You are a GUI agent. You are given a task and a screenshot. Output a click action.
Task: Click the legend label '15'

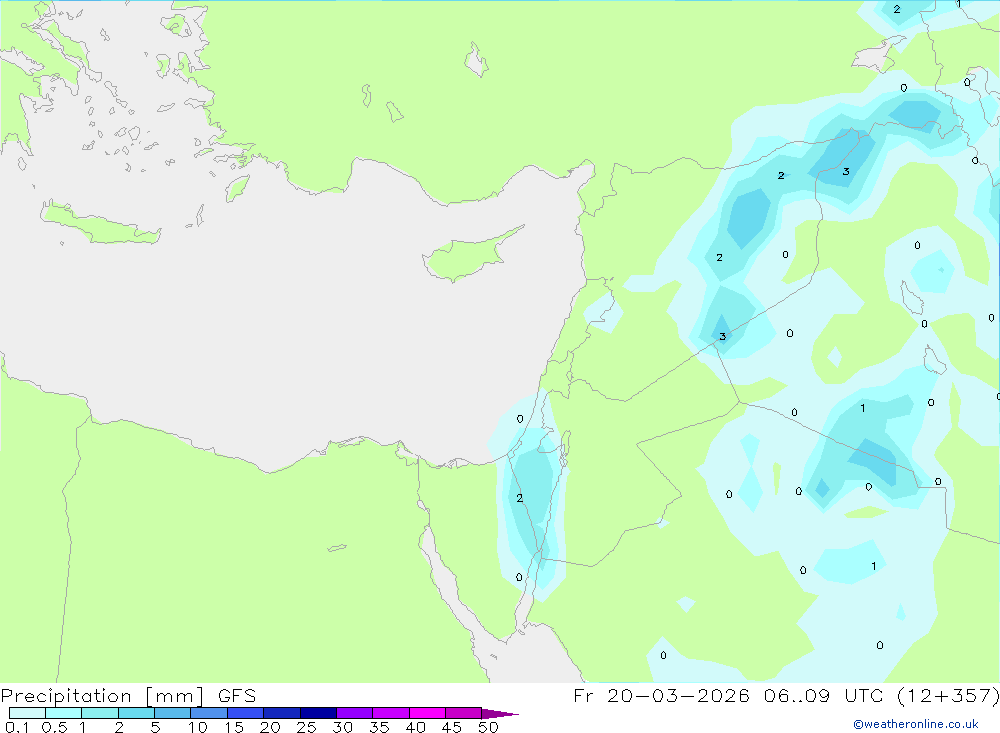[234, 727]
